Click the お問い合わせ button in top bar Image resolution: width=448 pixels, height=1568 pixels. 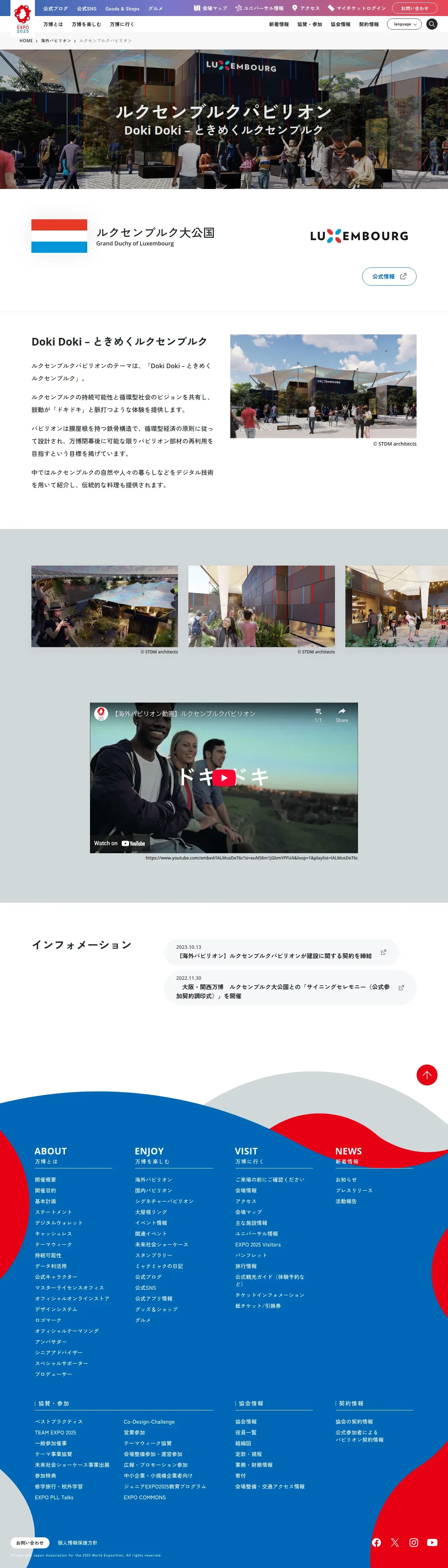[415, 8]
